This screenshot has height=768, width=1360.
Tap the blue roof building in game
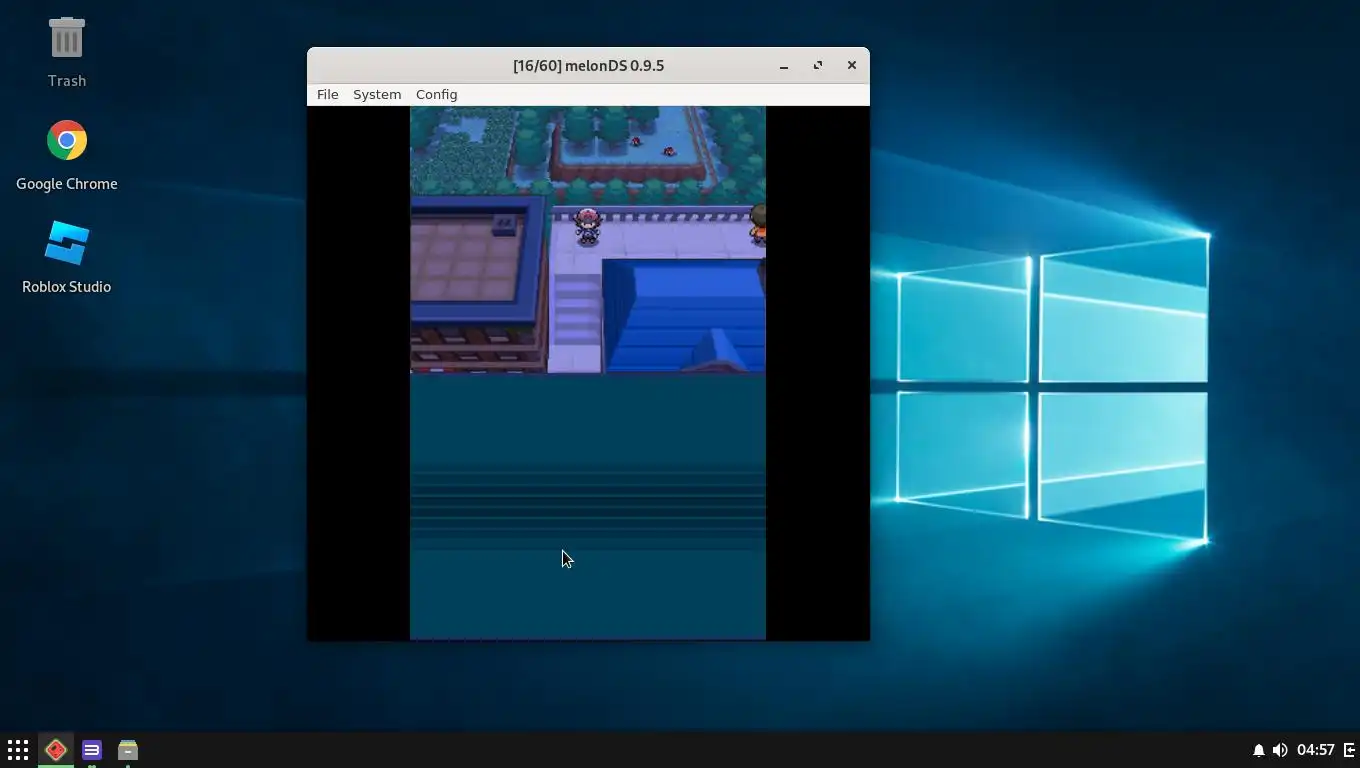[x=684, y=316]
